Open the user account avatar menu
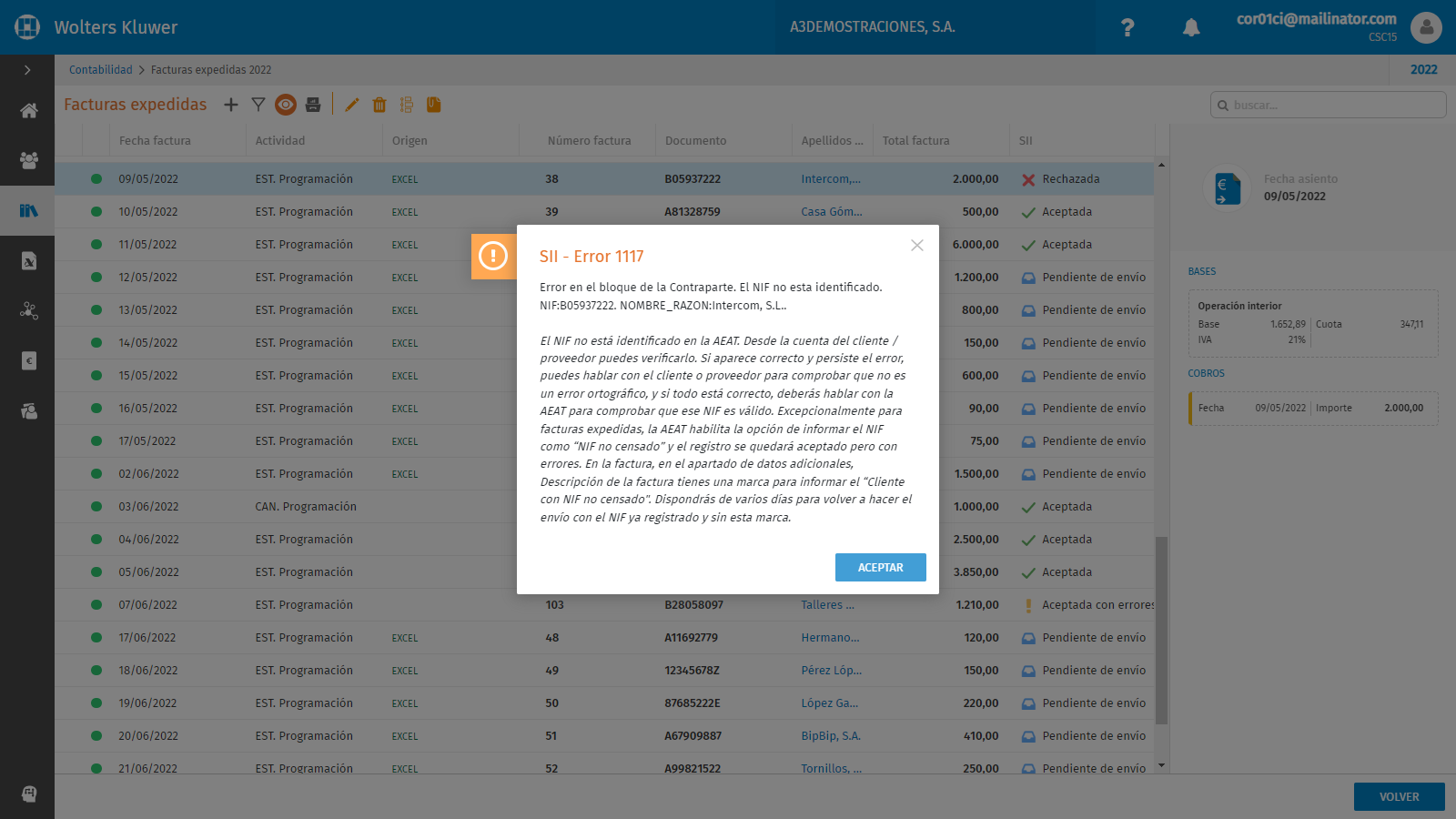1456x819 pixels. pyautogui.click(x=1426, y=27)
